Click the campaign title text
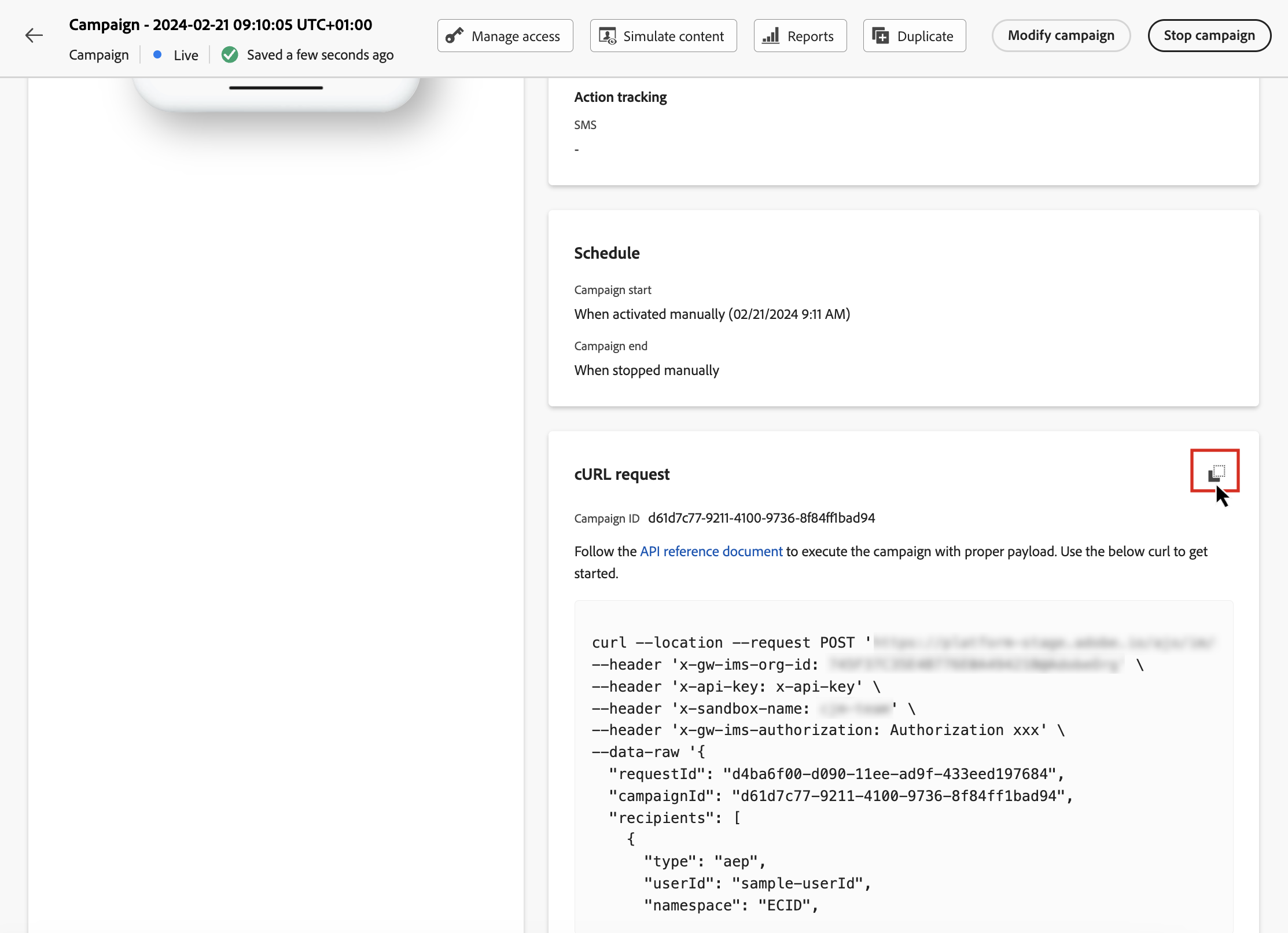The height and width of the screenshot is (933, 1288). coord(220,25)
